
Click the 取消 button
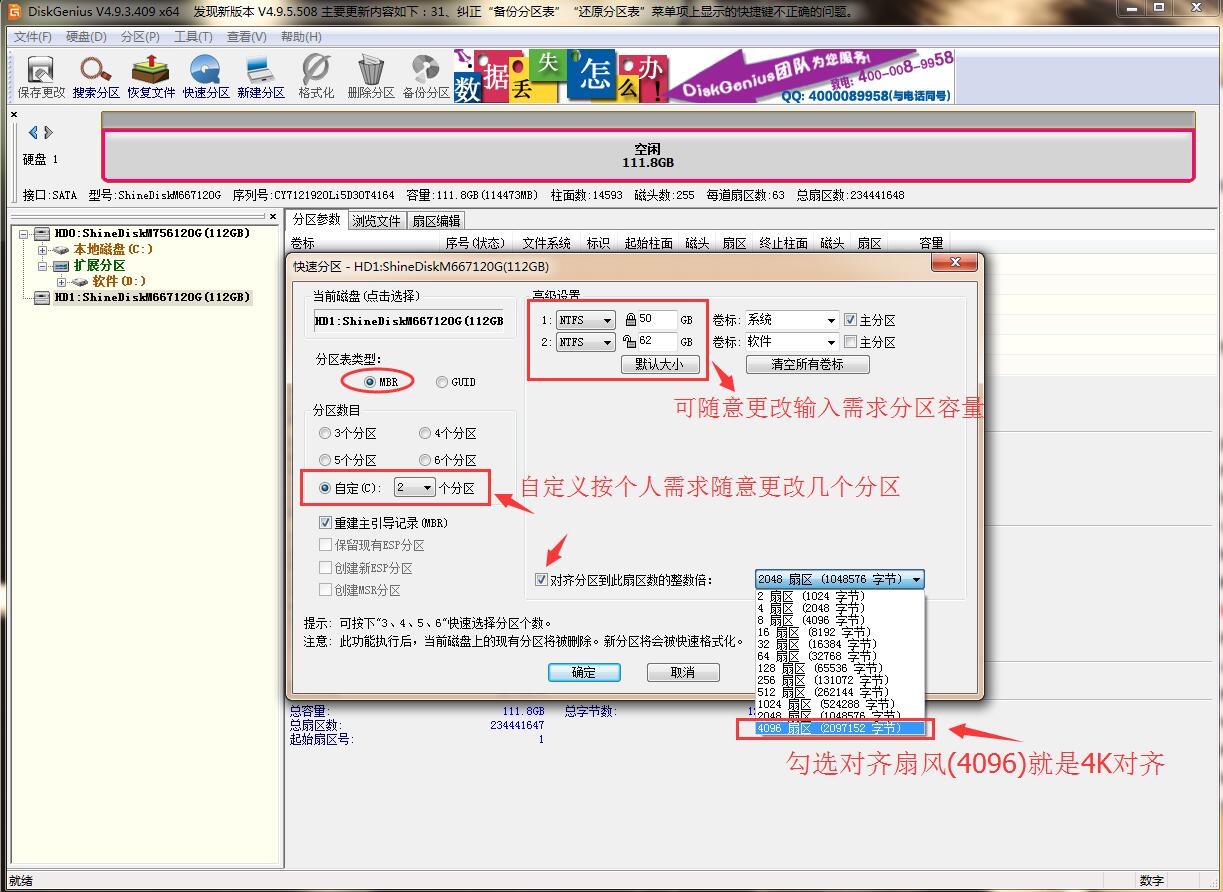(683, 673)
